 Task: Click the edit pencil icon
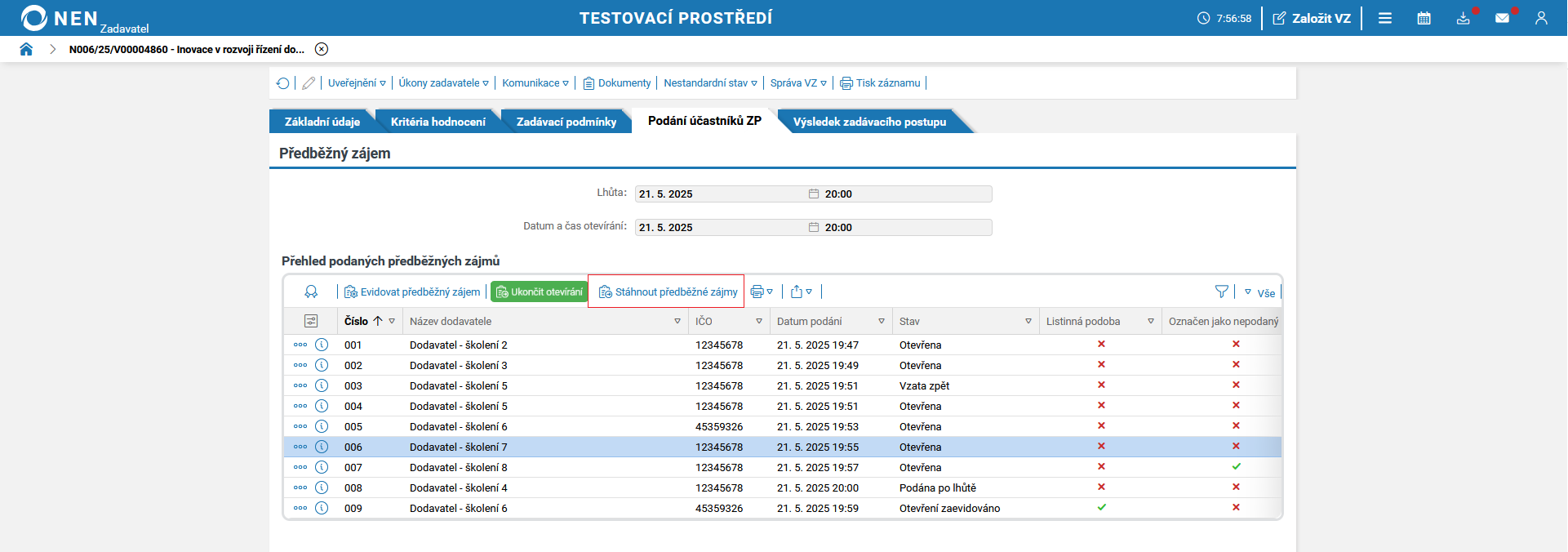(309, 83)
